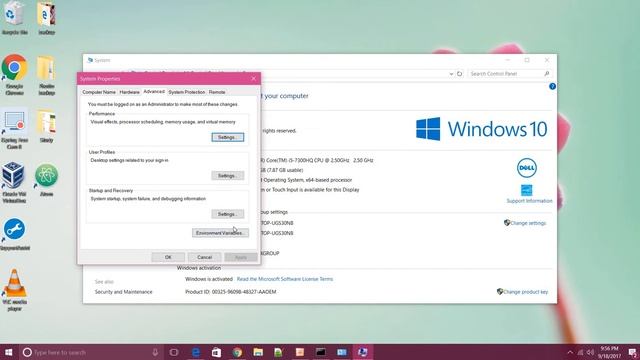Click the search magnifier in Control Panel
The width and height of the screenshot is (640, 360).
(547, 74)
